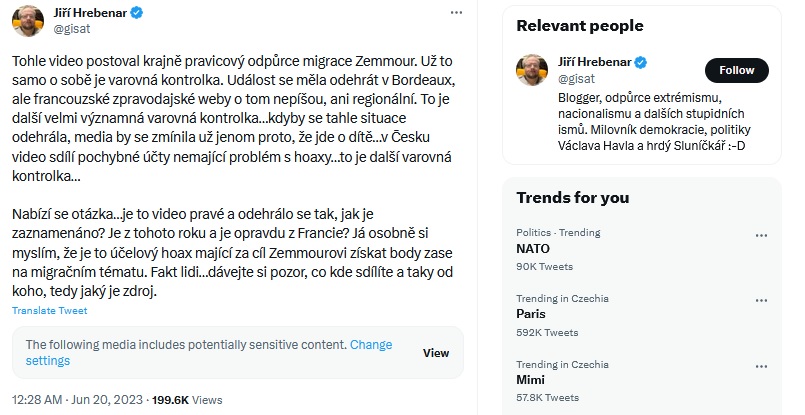The image size is (805, 415).
Task: Open avatar in Relevant people panel
Action: (x=532, y=70)
